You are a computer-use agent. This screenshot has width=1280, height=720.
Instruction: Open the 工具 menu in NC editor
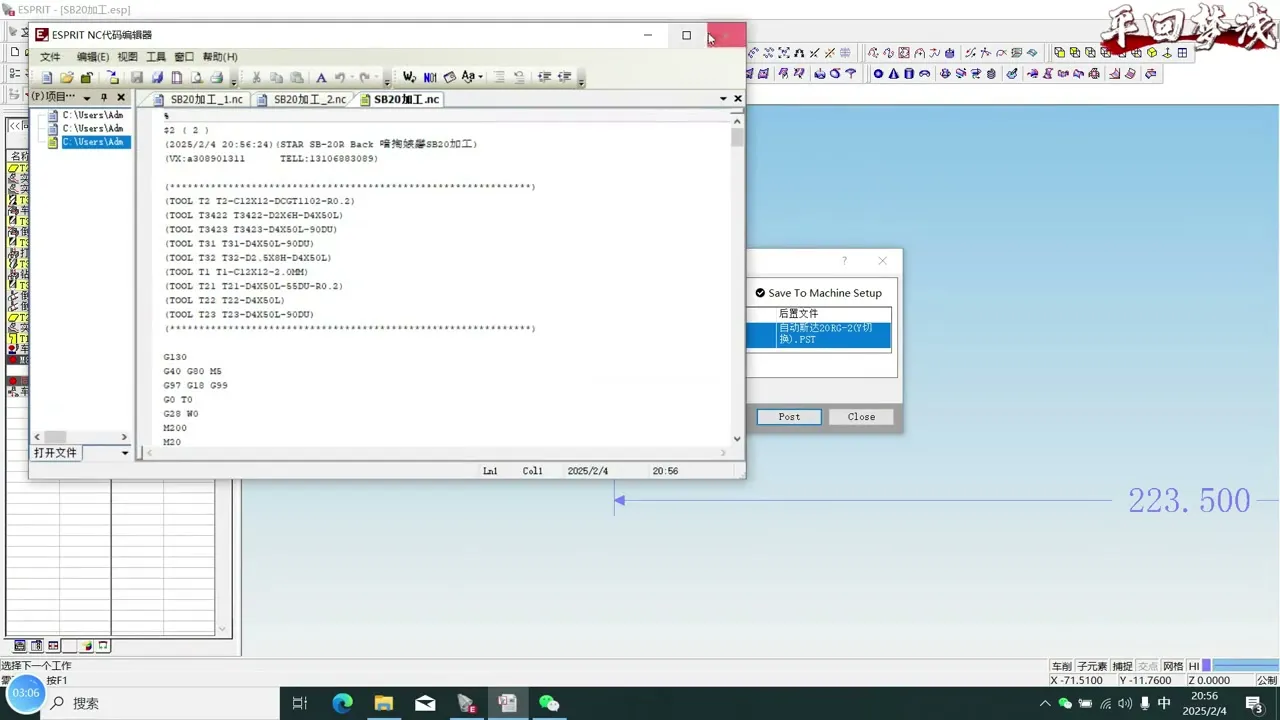coord(156,57)
